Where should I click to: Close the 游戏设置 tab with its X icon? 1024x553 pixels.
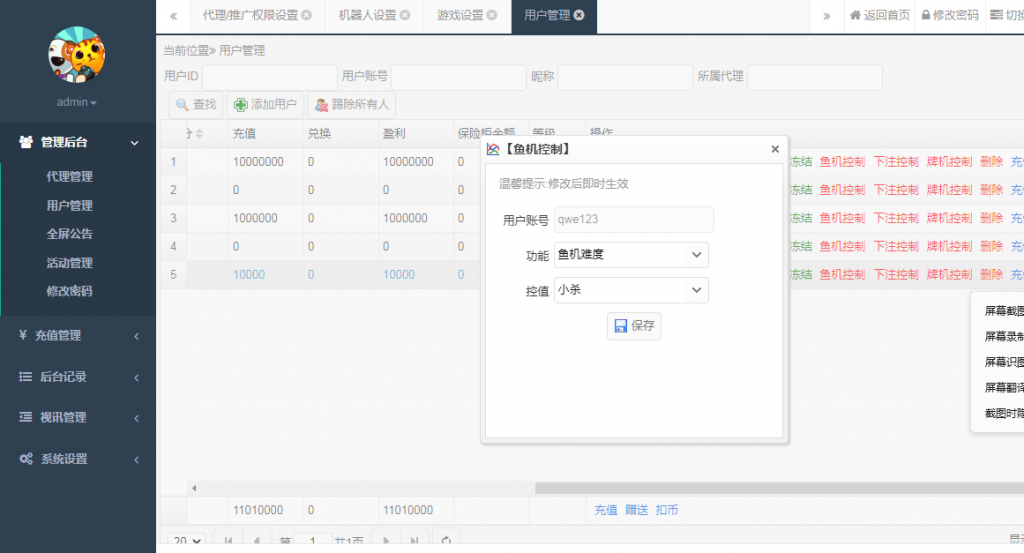click(493, 16)
